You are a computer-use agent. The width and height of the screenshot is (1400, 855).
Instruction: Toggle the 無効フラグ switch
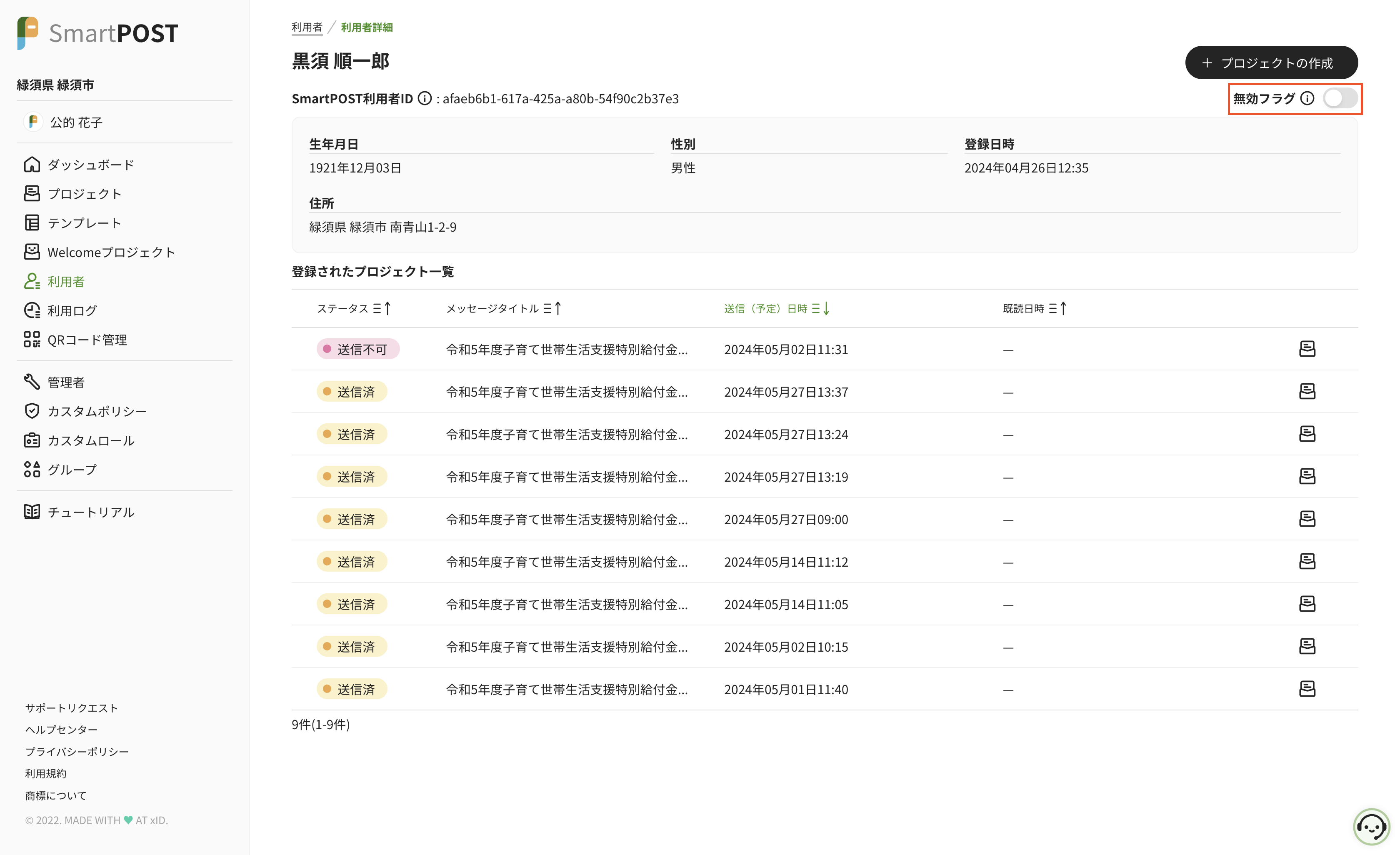click(1340, 98)
